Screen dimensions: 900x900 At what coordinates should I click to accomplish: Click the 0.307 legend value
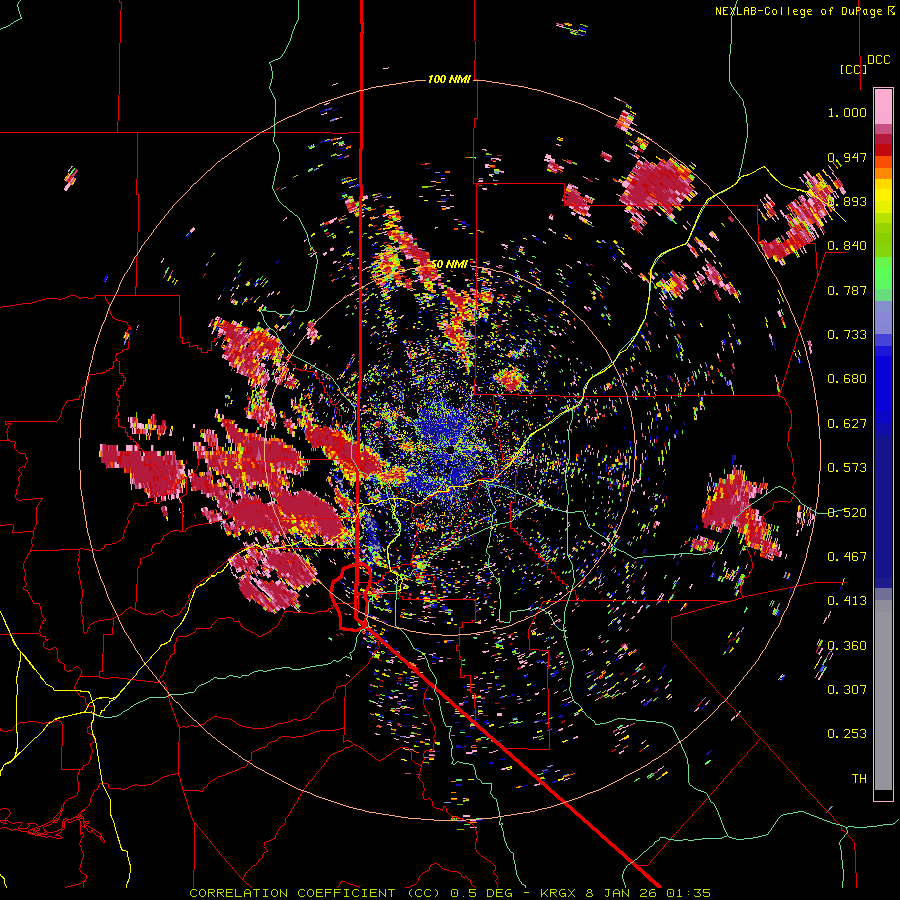[x=847, y=690]
